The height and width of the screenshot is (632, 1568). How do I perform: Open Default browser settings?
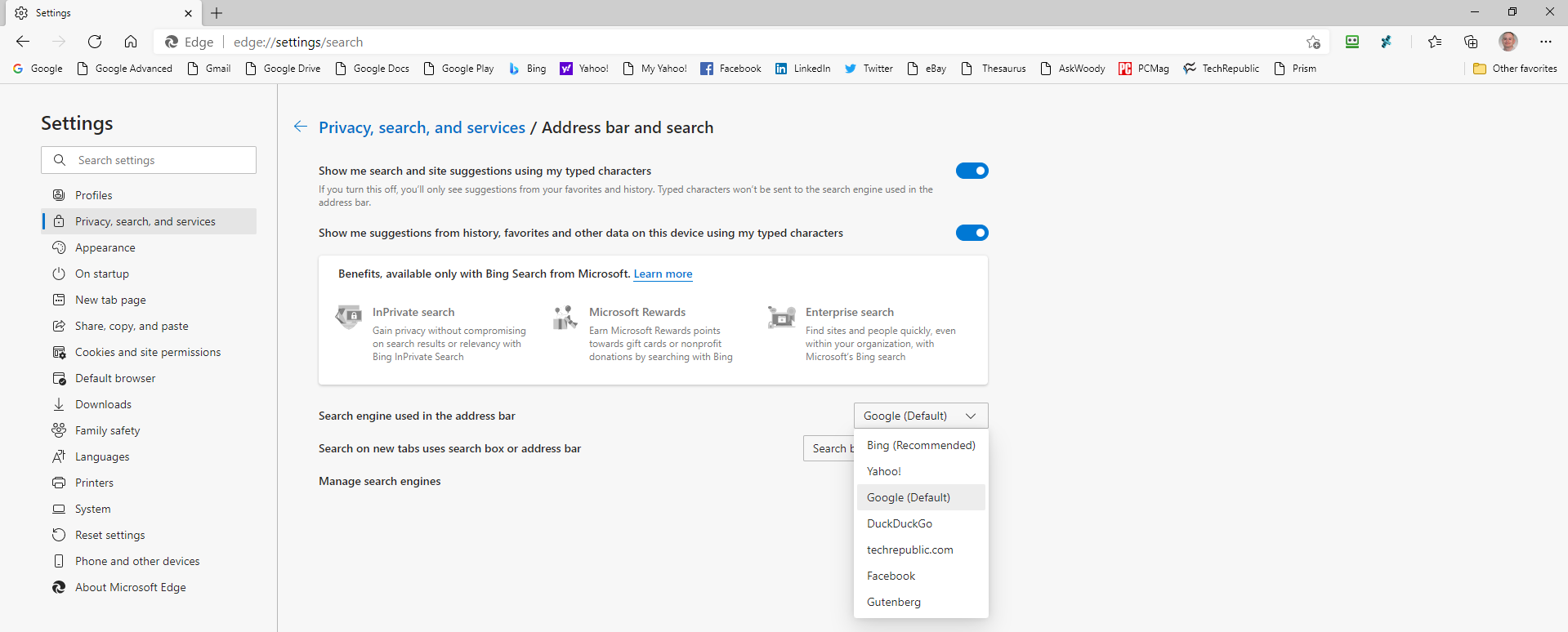click(149, 378)
